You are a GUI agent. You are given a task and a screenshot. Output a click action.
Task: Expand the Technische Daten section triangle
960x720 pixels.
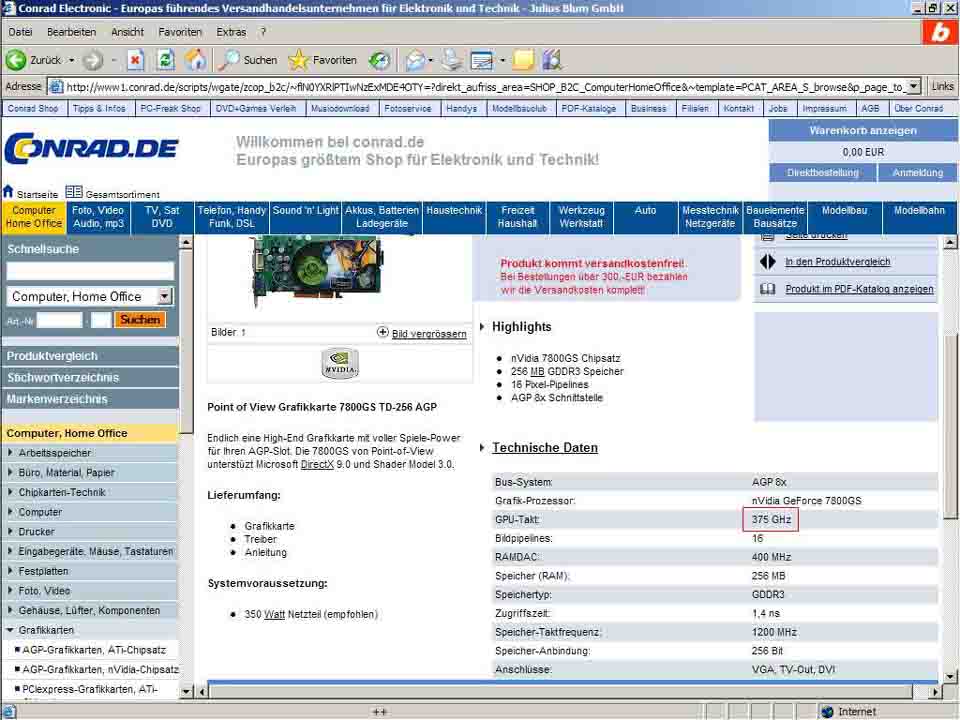(x=482, y=448)
